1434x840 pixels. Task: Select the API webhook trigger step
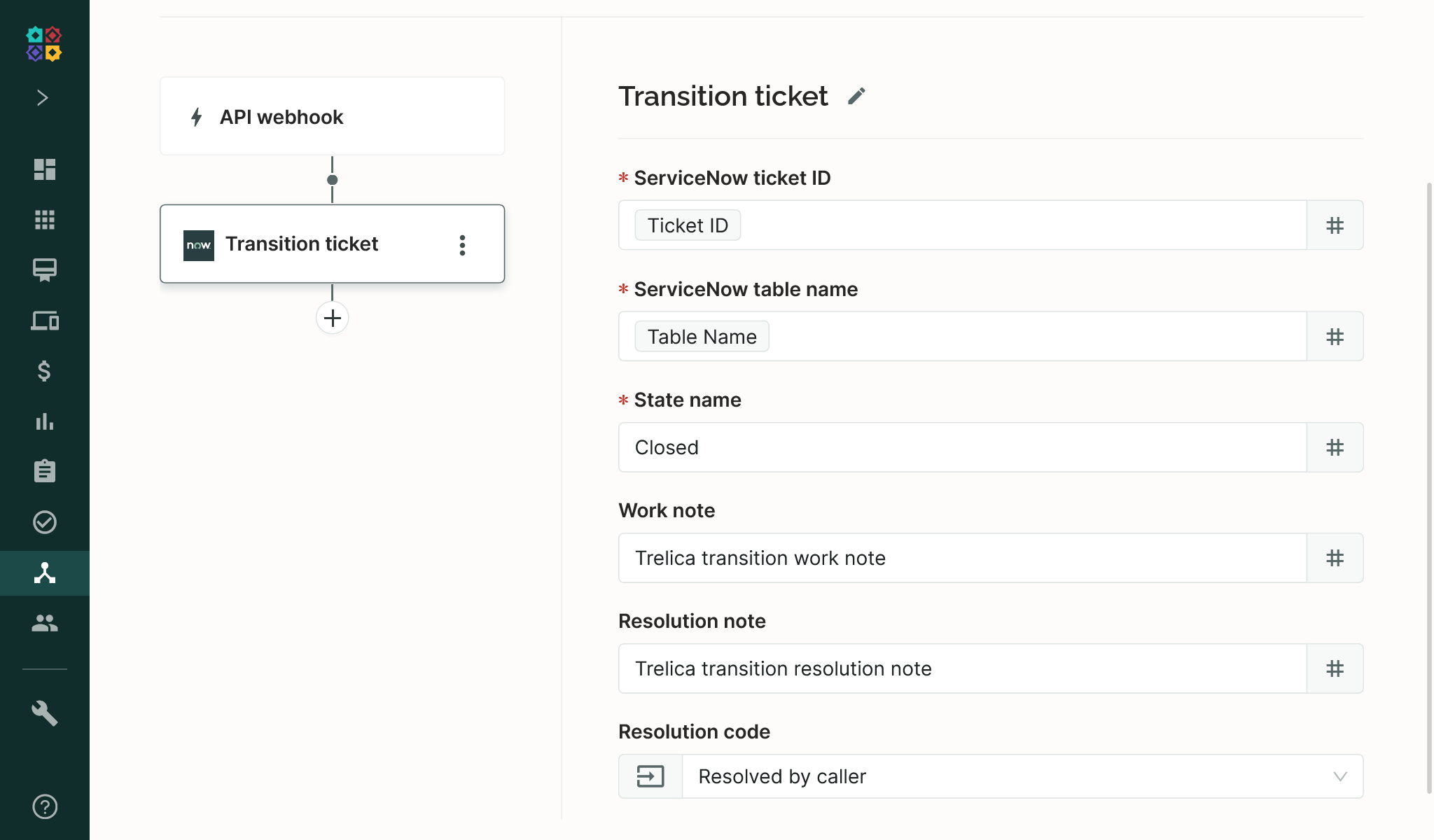pos(332,116)
